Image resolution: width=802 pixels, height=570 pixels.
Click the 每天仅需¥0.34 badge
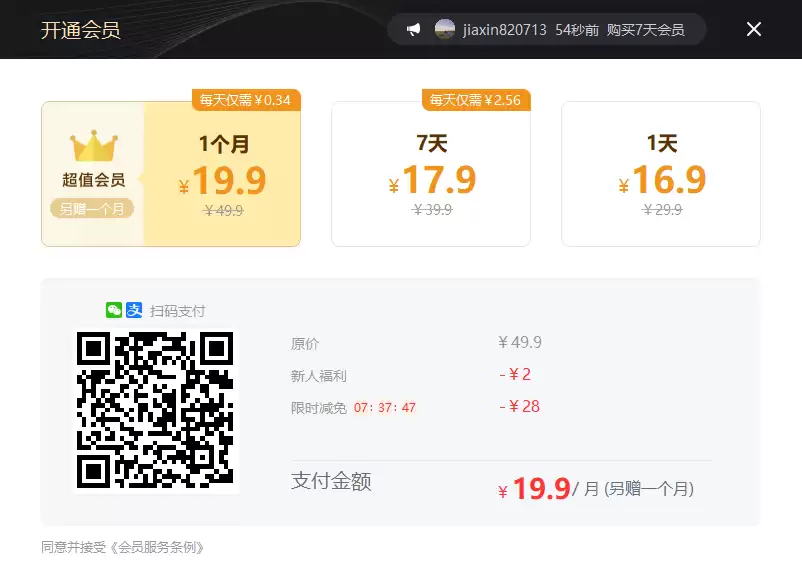245,100
